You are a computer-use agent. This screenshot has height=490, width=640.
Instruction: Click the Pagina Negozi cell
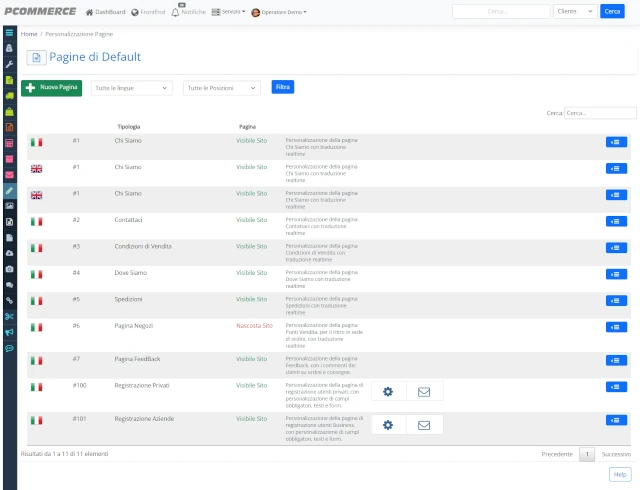(x=134, y=326)
